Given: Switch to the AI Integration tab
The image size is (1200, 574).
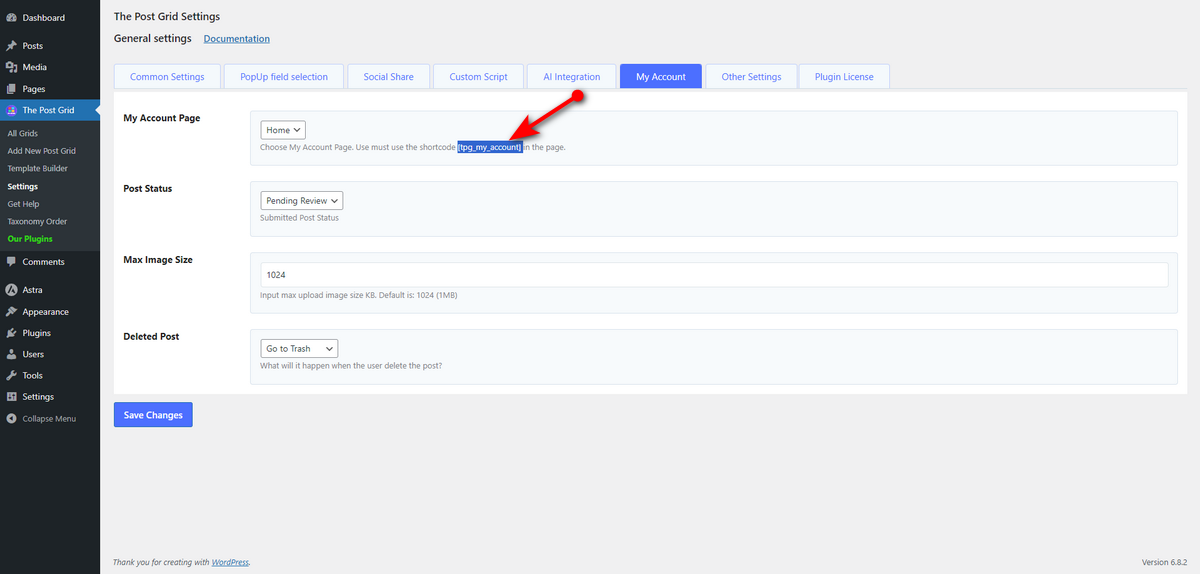Looking at the screenshot, I should (x=571, y=77).
